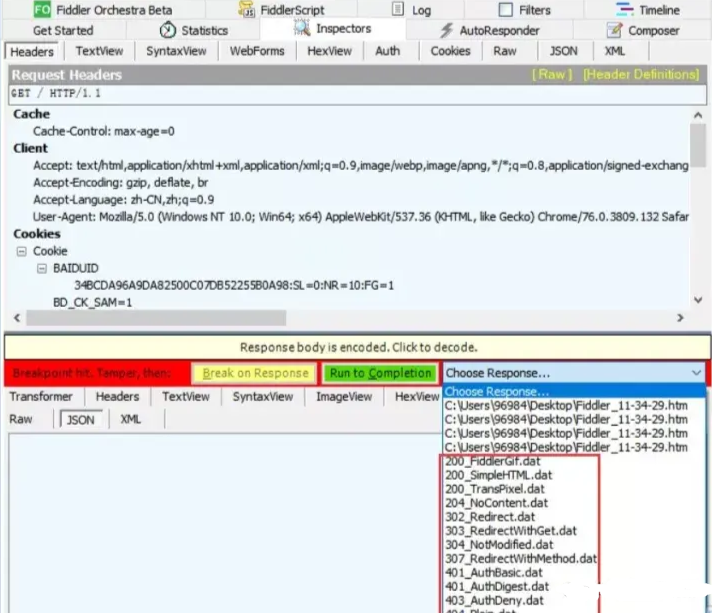Click the [Raw] link in Request Headers
Image resolution: width=712 pixels, height=613 pixels.
click(x=552, y=74)
